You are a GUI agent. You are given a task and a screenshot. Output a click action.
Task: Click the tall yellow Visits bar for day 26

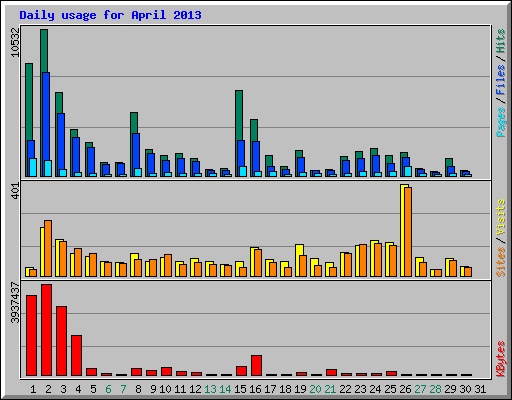[x=402, y=230]
